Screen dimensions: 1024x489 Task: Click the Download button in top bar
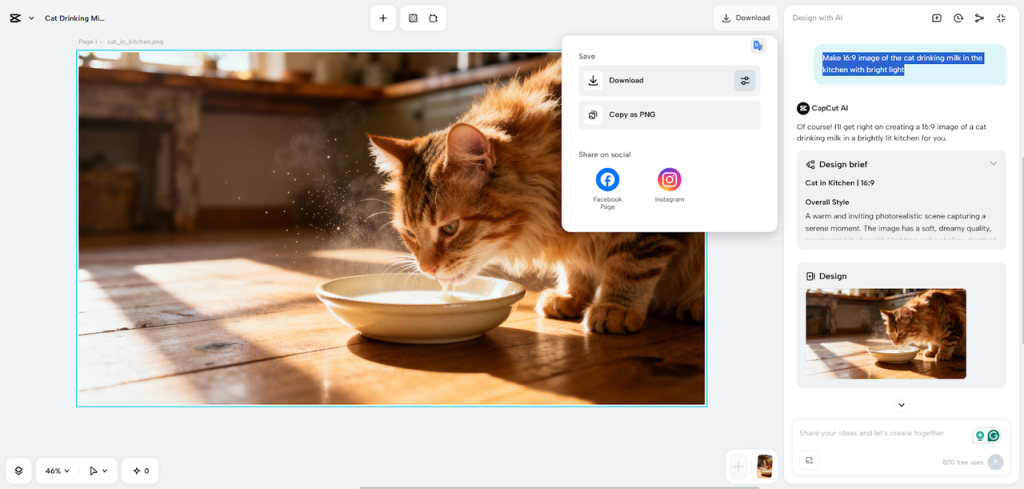click(x=746, y=18)
